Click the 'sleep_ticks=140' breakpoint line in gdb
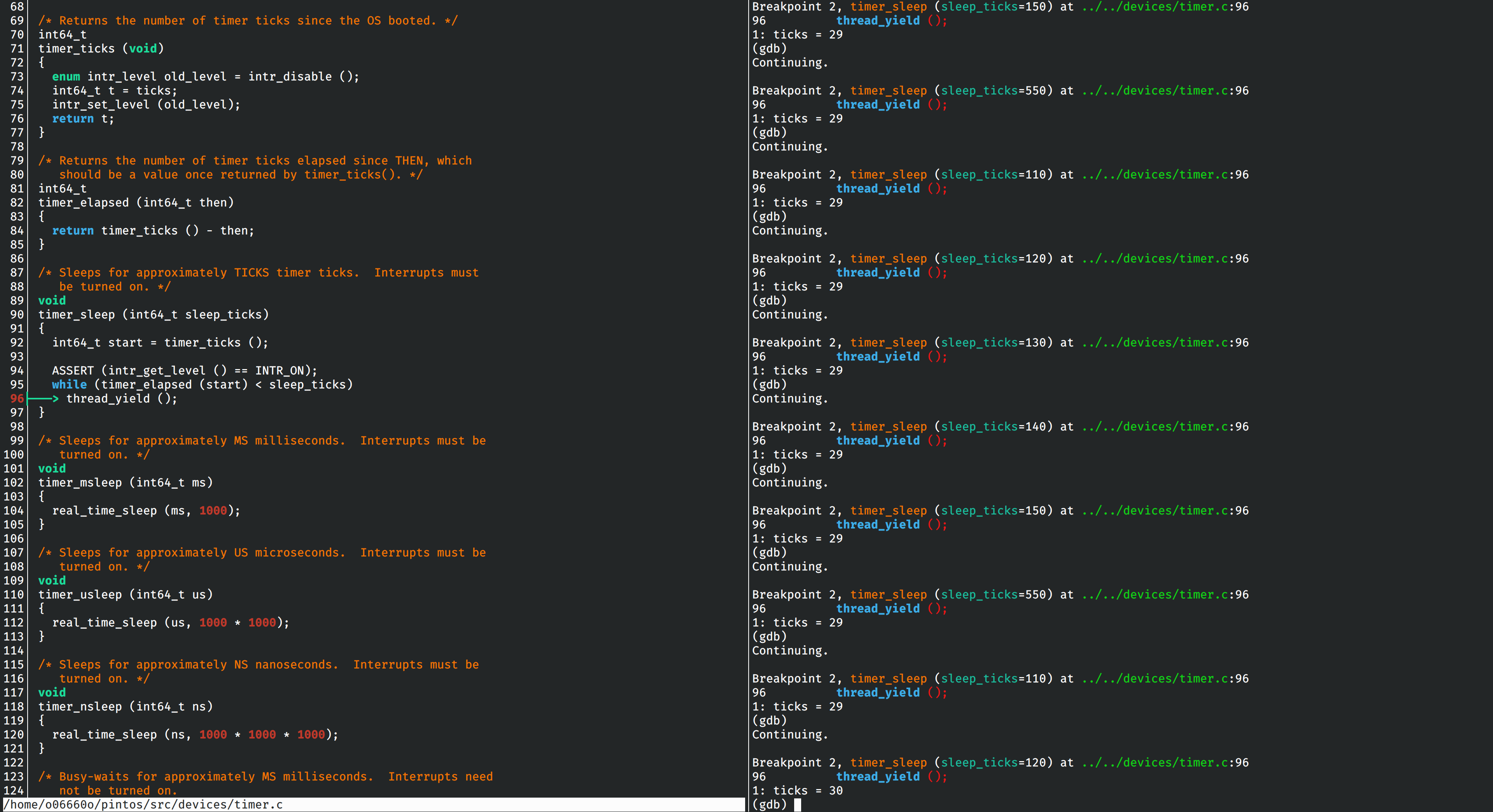This screenshot has width=1493, height=812. (1000, 427)
